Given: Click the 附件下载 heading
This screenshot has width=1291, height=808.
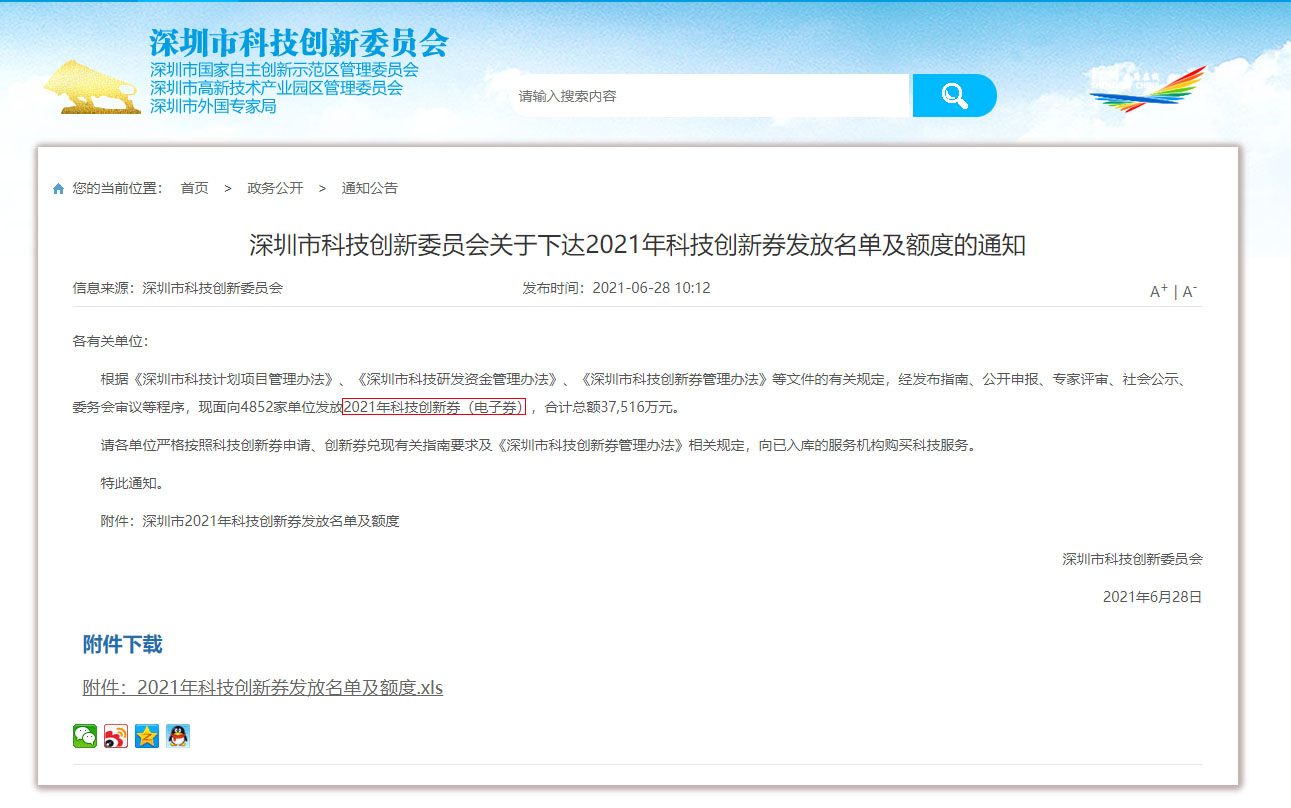Looking at the screenshot, I should pyautogui.click(x=122, y=644).
